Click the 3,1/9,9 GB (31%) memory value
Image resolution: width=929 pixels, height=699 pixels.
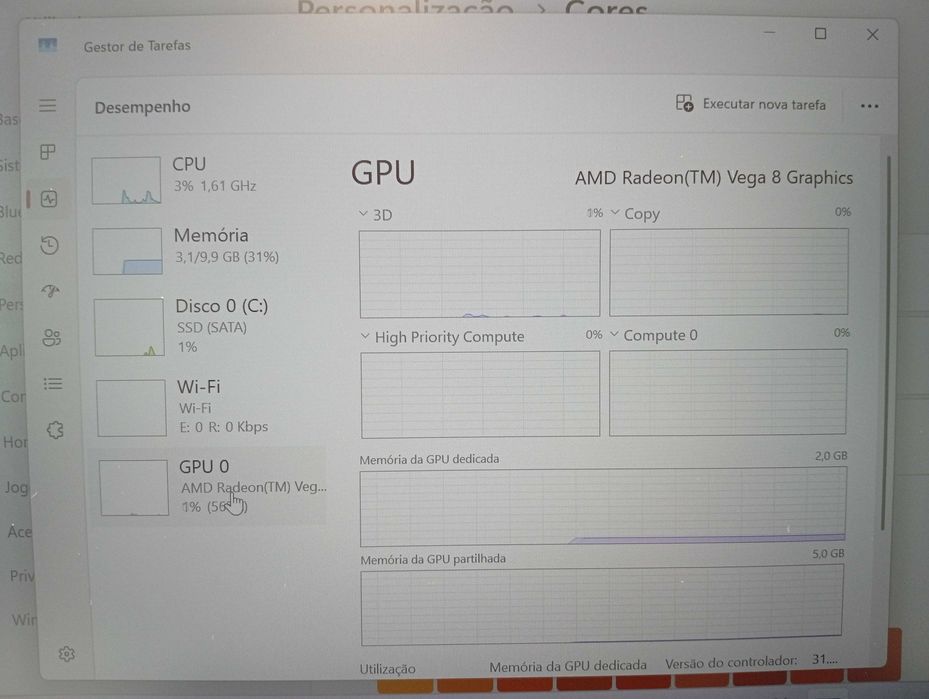point(227,256)
